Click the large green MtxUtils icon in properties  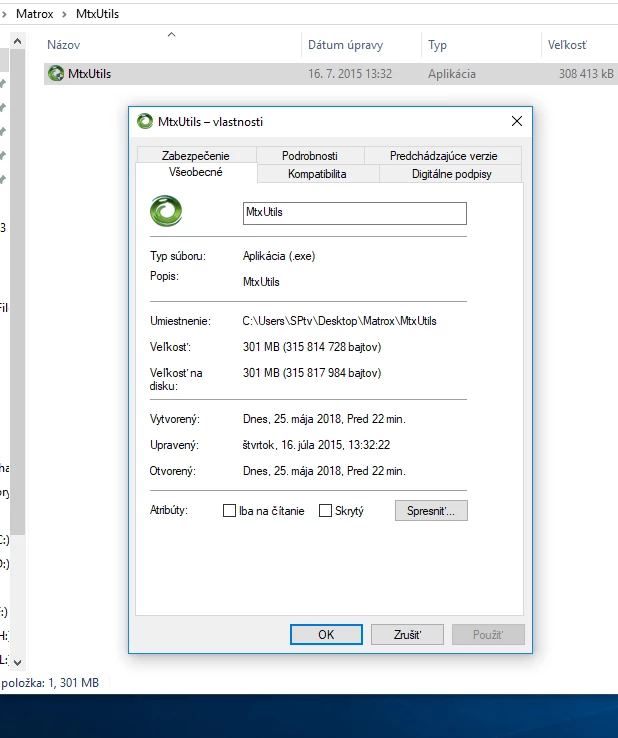click(166, 211)
